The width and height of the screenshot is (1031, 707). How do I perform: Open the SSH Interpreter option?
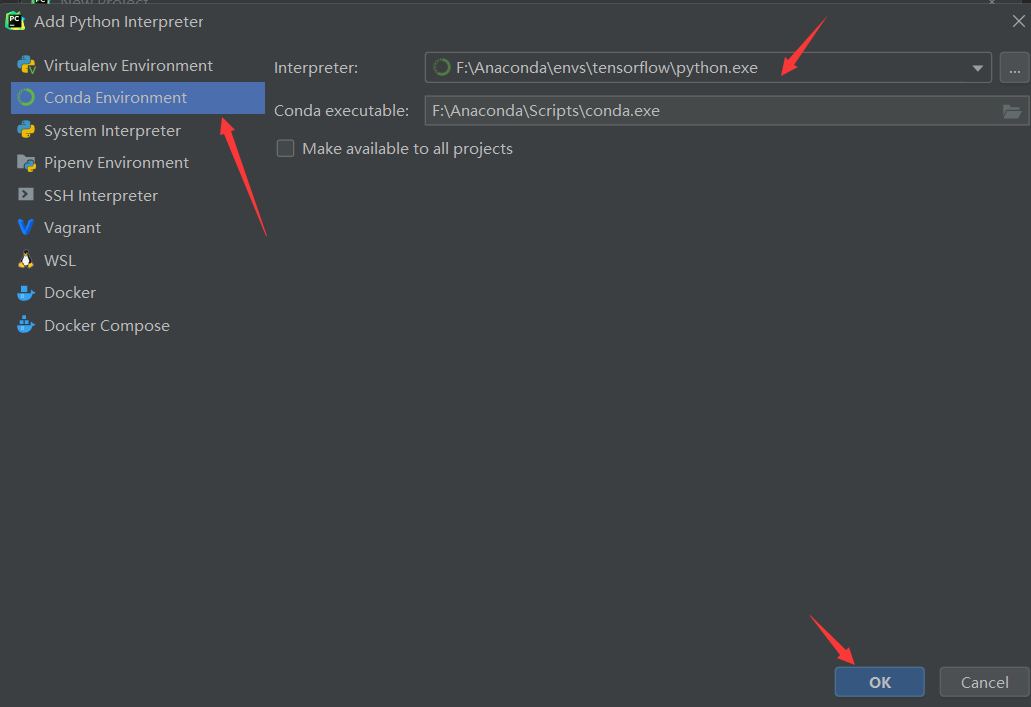(x=138, y=195)
